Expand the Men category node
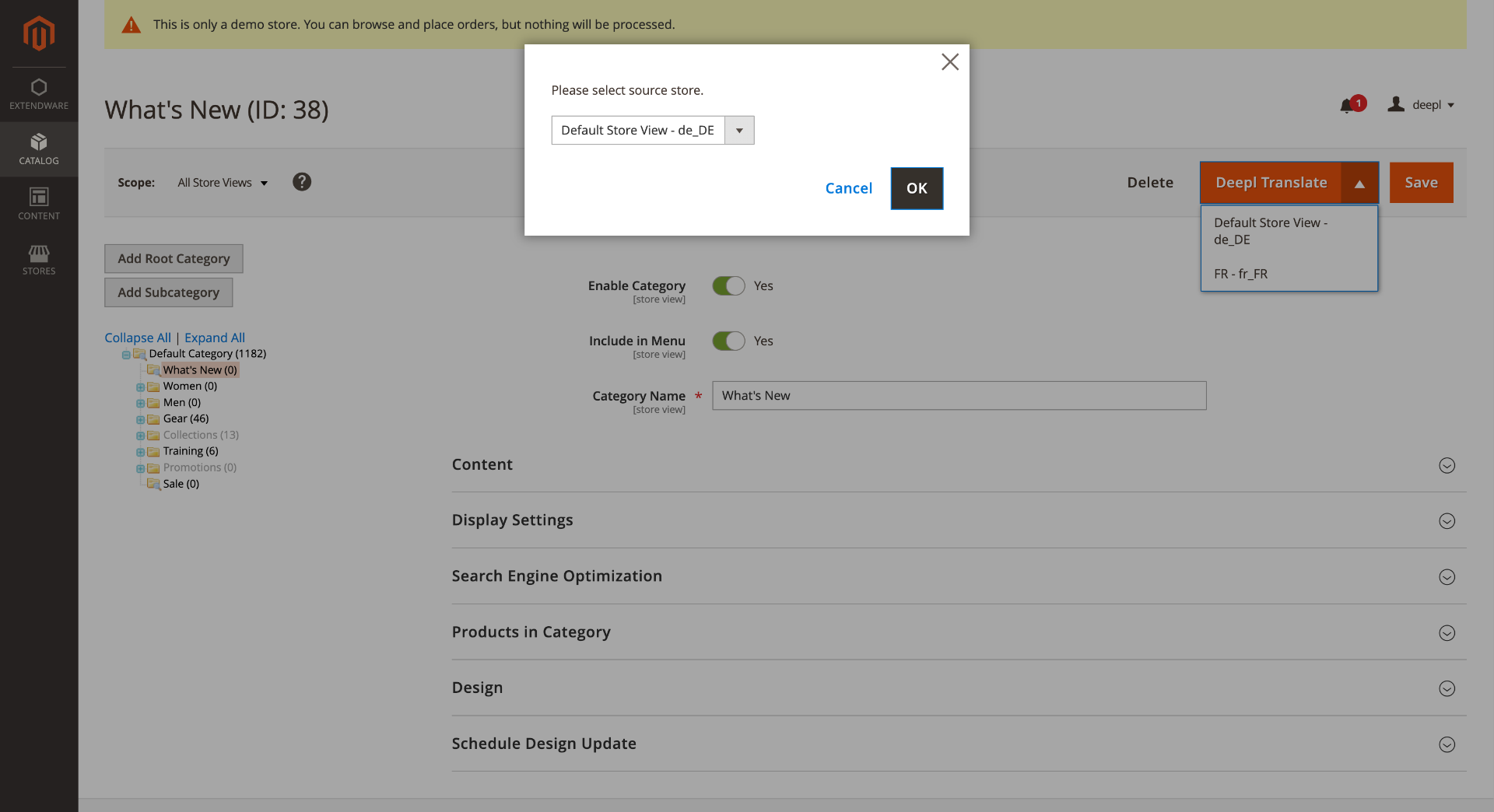Image resolution: width=1494 pixels, height=812 pixels. [140, 404]
